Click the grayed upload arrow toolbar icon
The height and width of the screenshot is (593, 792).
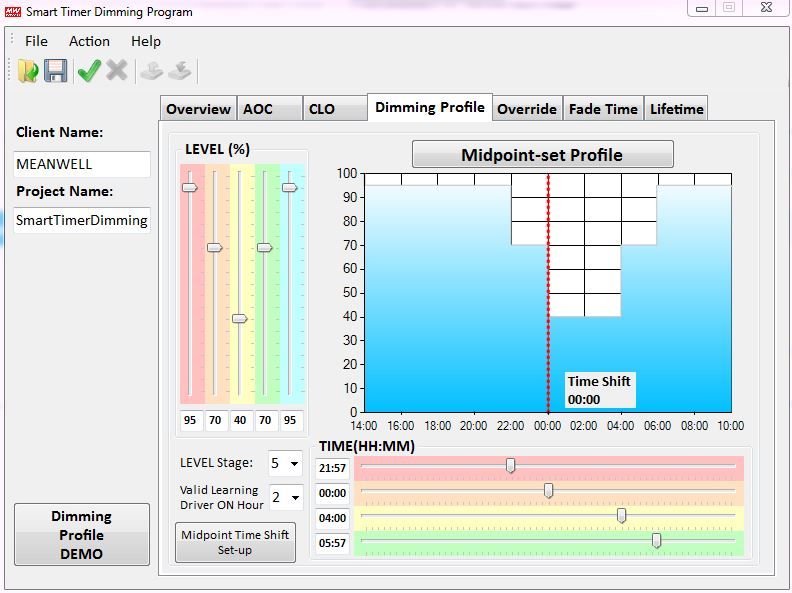[x=151, y=71]
